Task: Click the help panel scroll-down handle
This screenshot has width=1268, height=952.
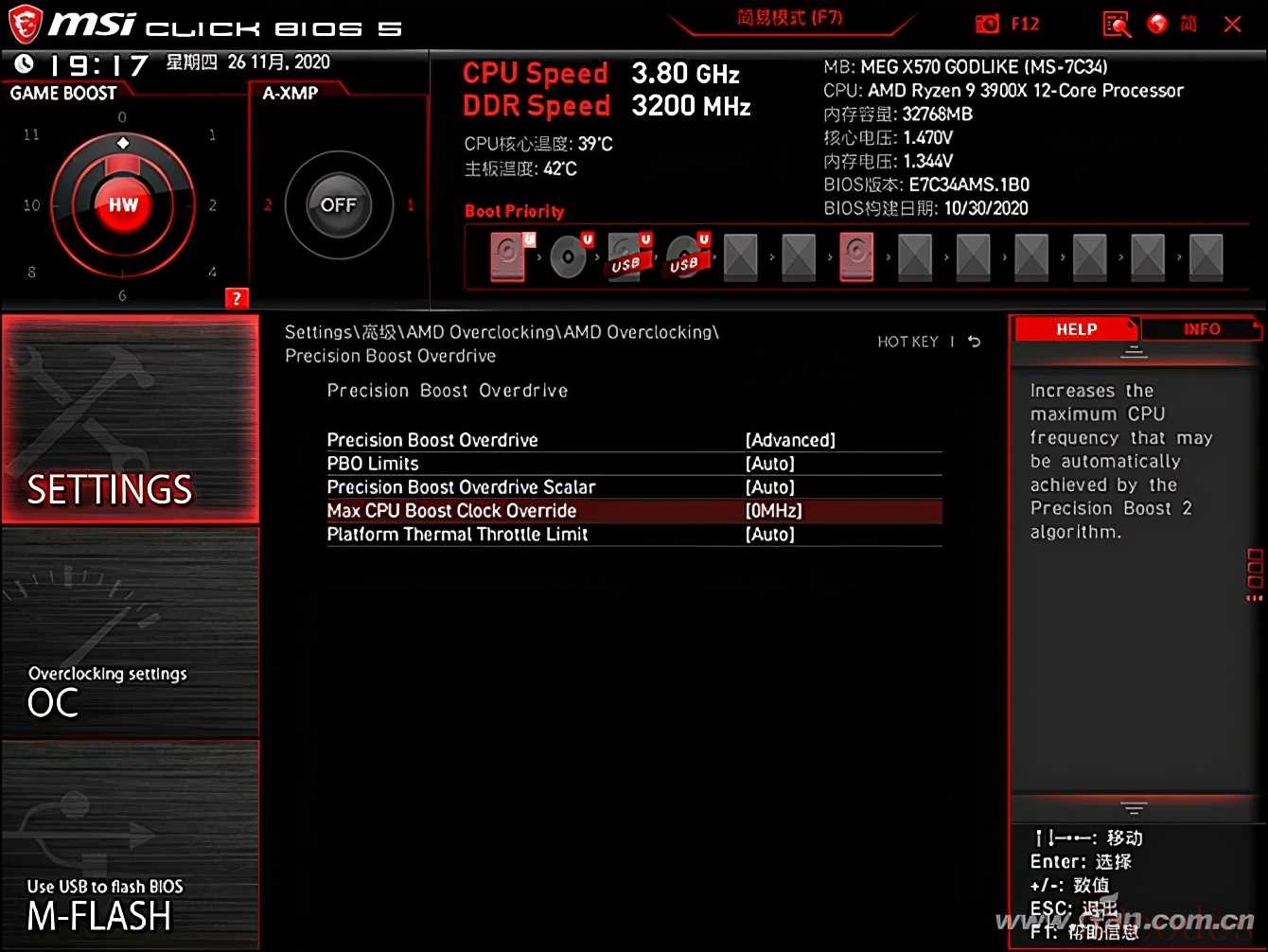Action: tap(1134, 809)
